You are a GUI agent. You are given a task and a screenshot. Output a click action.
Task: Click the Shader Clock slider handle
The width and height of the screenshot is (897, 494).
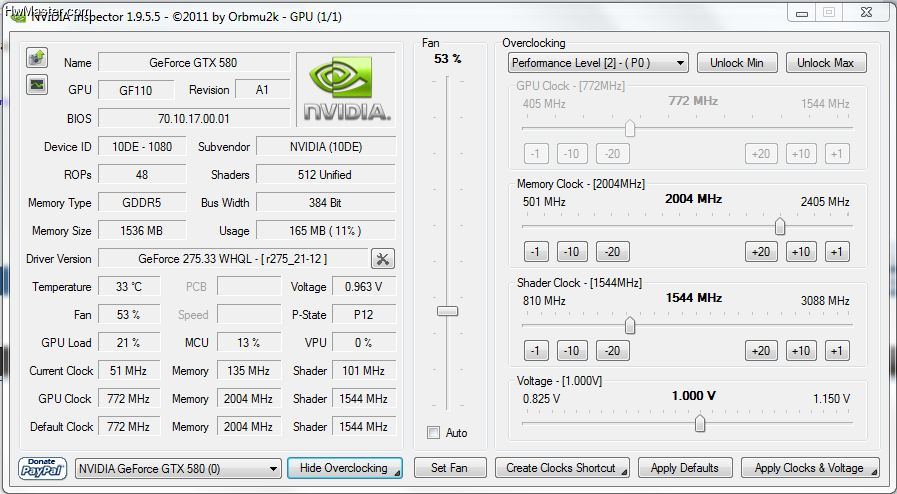point(630,325)
